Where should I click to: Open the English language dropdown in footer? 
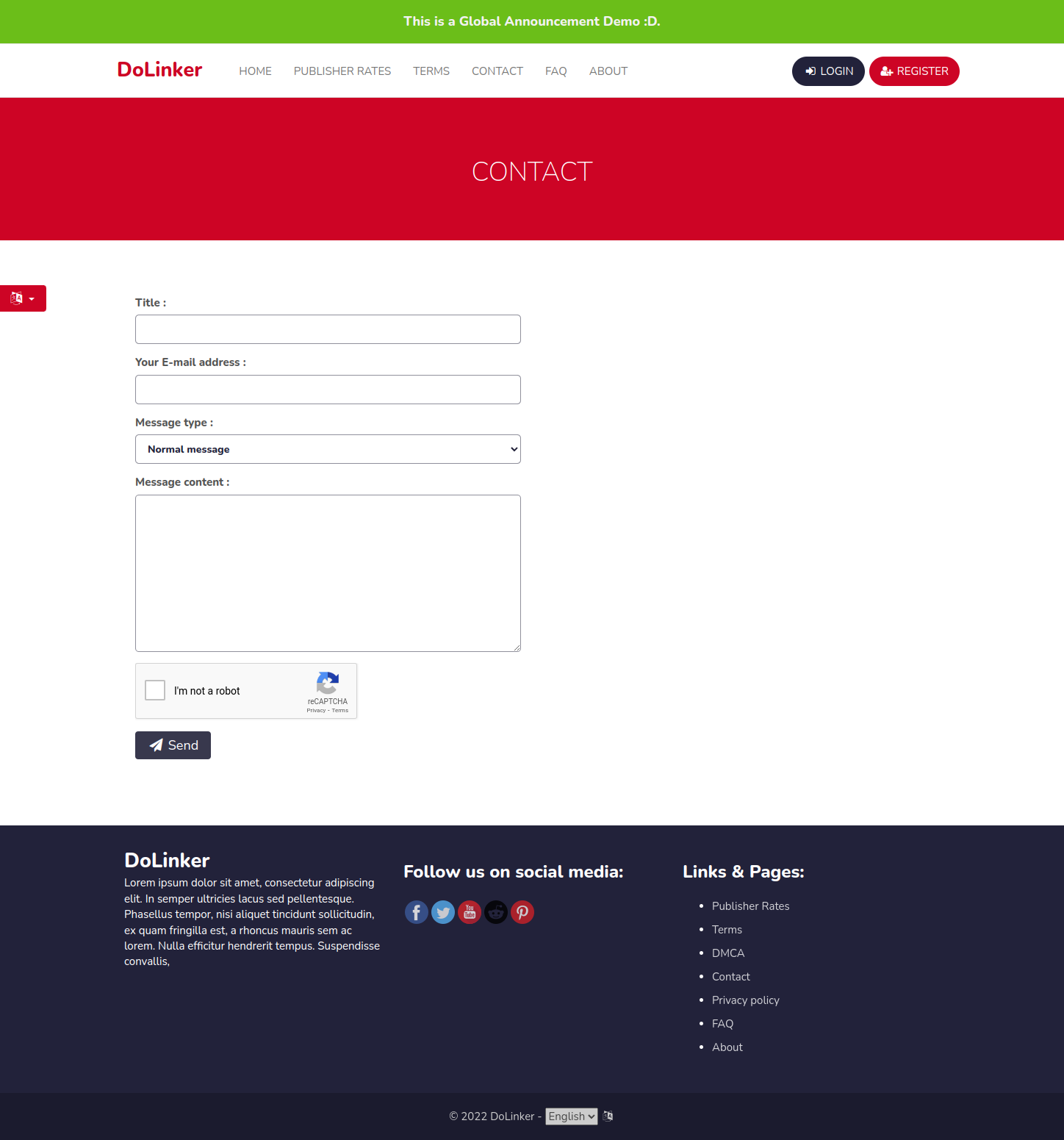[x=571, y=1116]
